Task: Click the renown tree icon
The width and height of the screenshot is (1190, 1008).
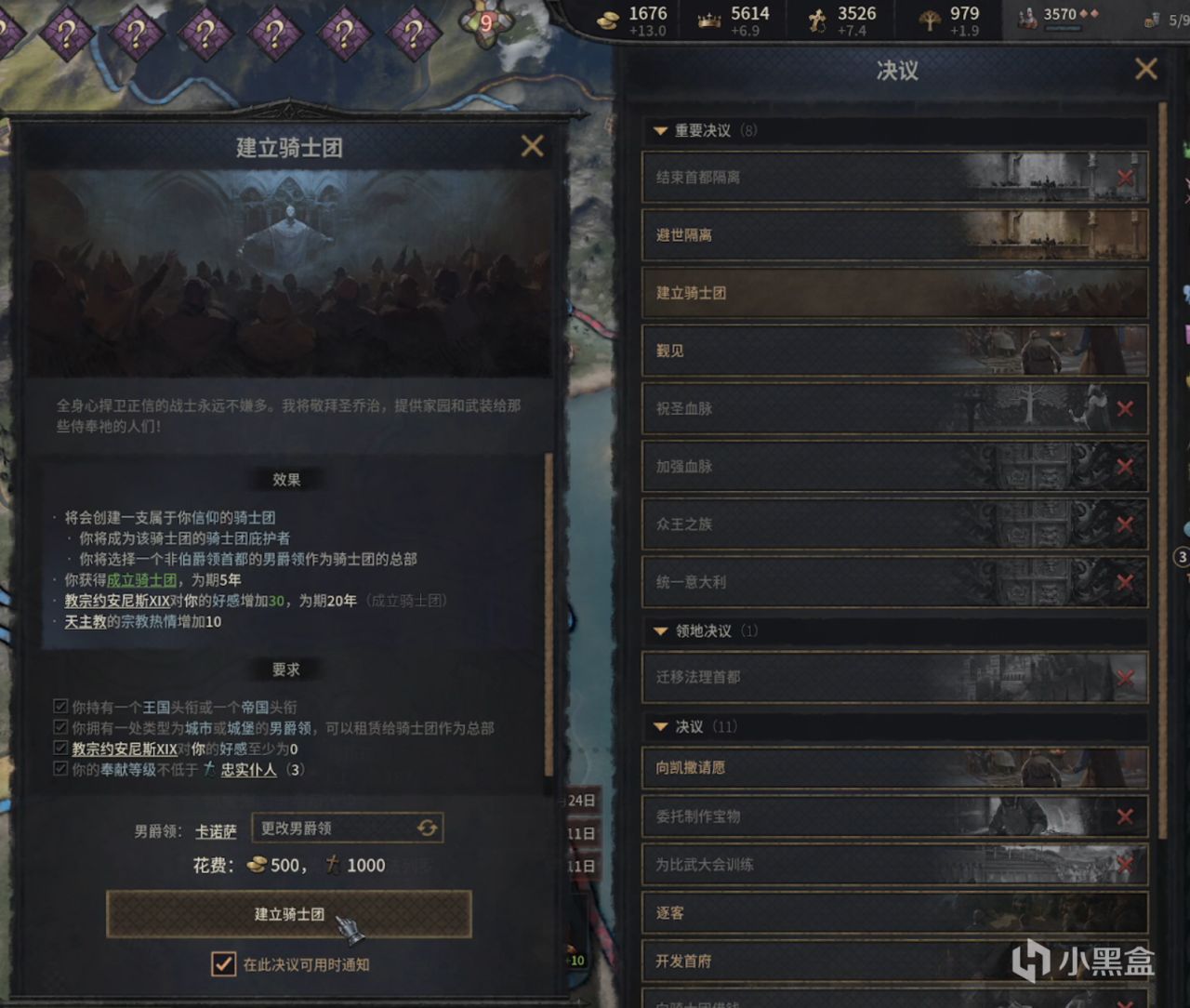Action: click(x=929, y=20)
